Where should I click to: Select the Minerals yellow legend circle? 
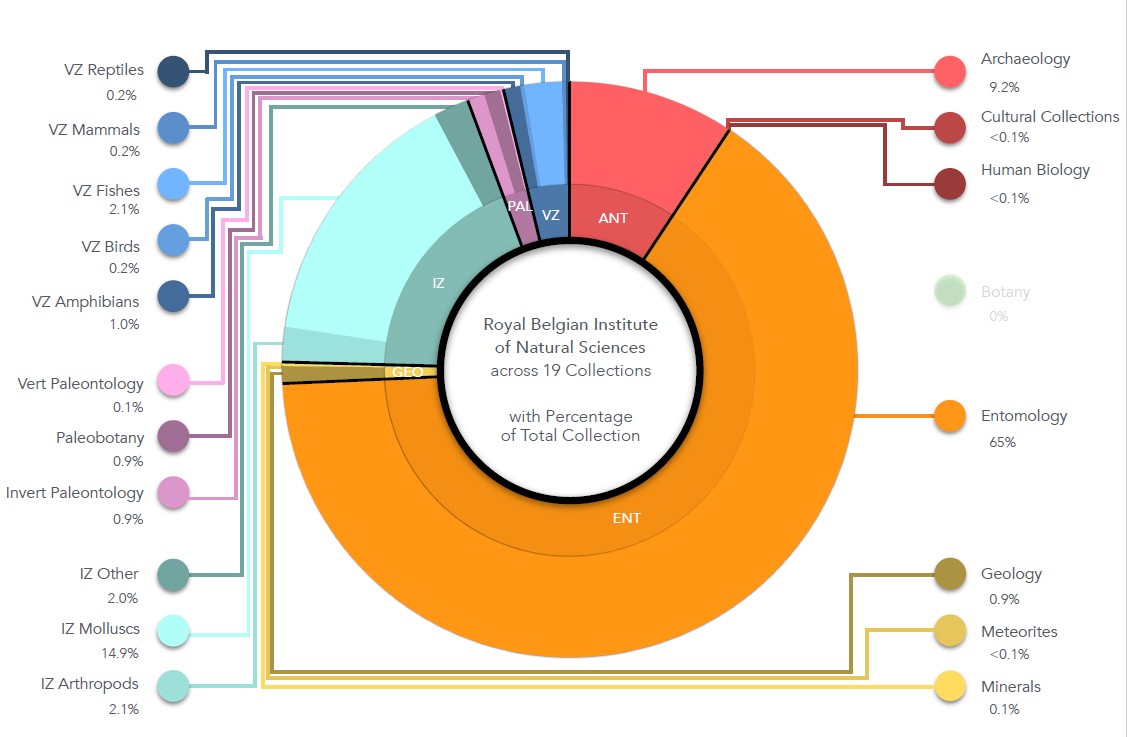coord(948,687)
